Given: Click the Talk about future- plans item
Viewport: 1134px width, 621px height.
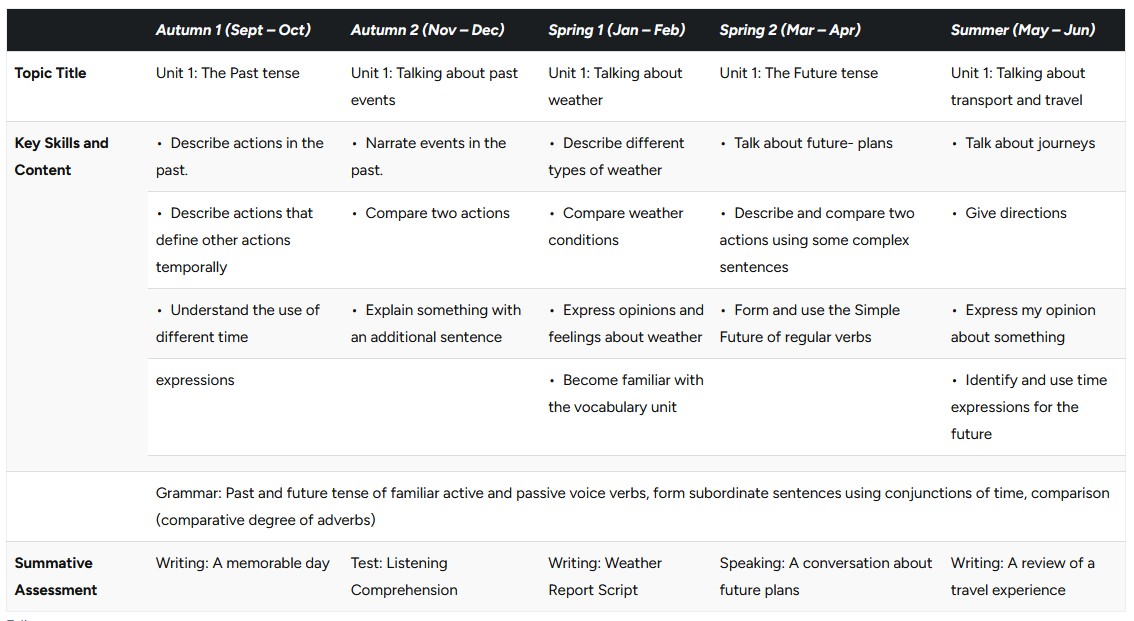Looking at the screenshot, I should (806, 143).
